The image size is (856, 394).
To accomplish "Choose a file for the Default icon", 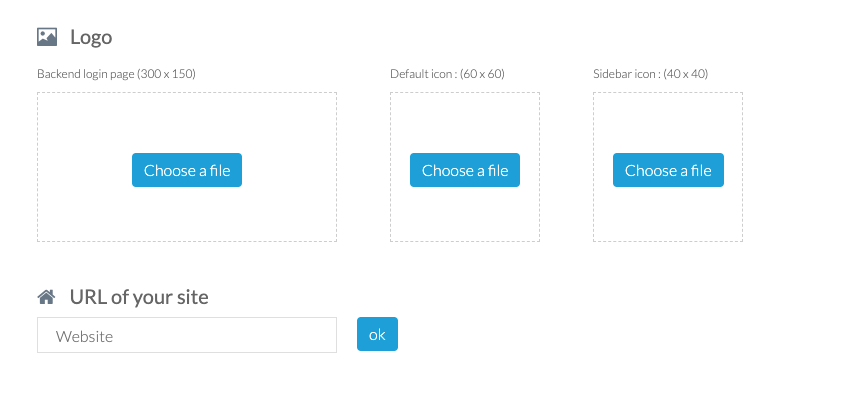I will (x=465, y=170).
